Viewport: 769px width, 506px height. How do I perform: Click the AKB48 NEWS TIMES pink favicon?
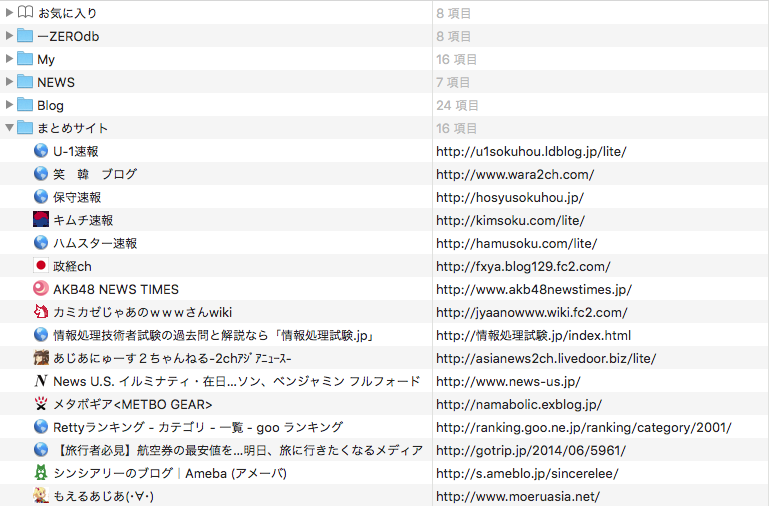[41, 288]
